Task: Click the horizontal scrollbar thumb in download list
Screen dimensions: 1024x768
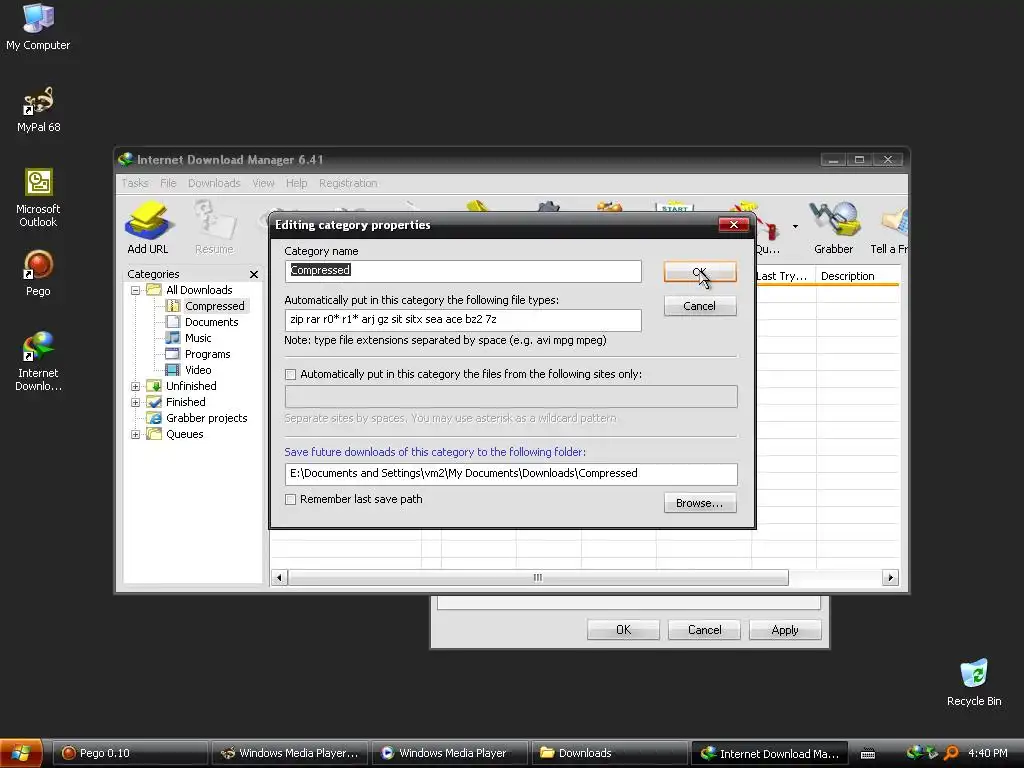Action: tap(538, 578)
